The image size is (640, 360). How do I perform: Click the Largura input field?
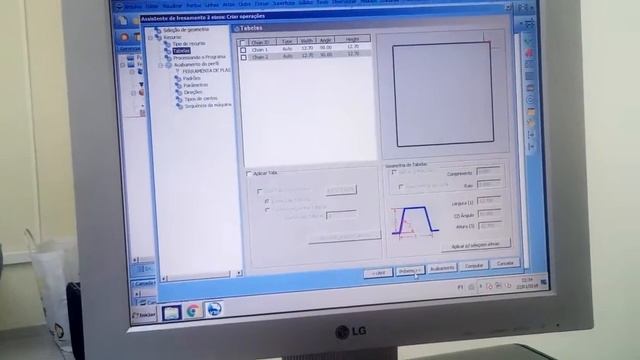click(489, 201)
